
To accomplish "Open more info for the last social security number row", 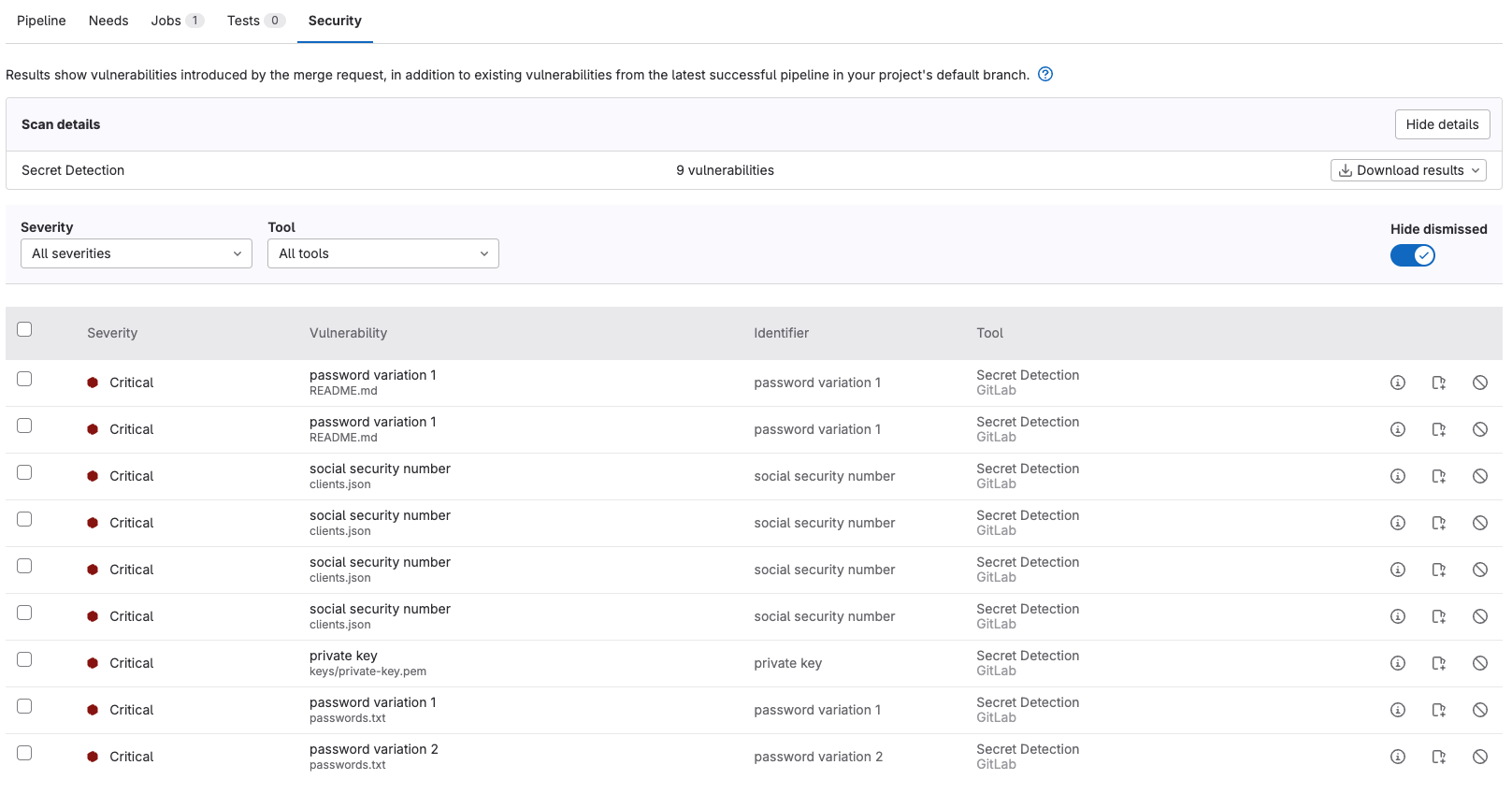I will pos(1398,616).
